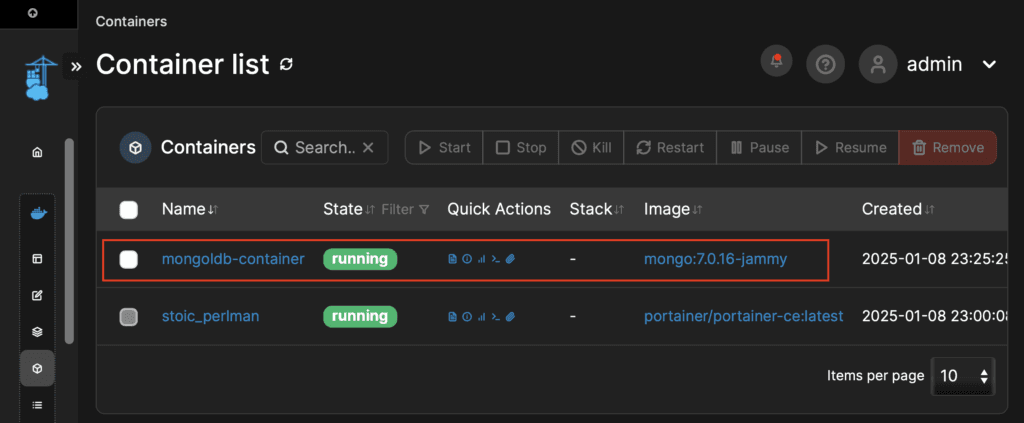
Task: Open the mongo:7.0.16-jammy image link
Action: pos(715,259)
